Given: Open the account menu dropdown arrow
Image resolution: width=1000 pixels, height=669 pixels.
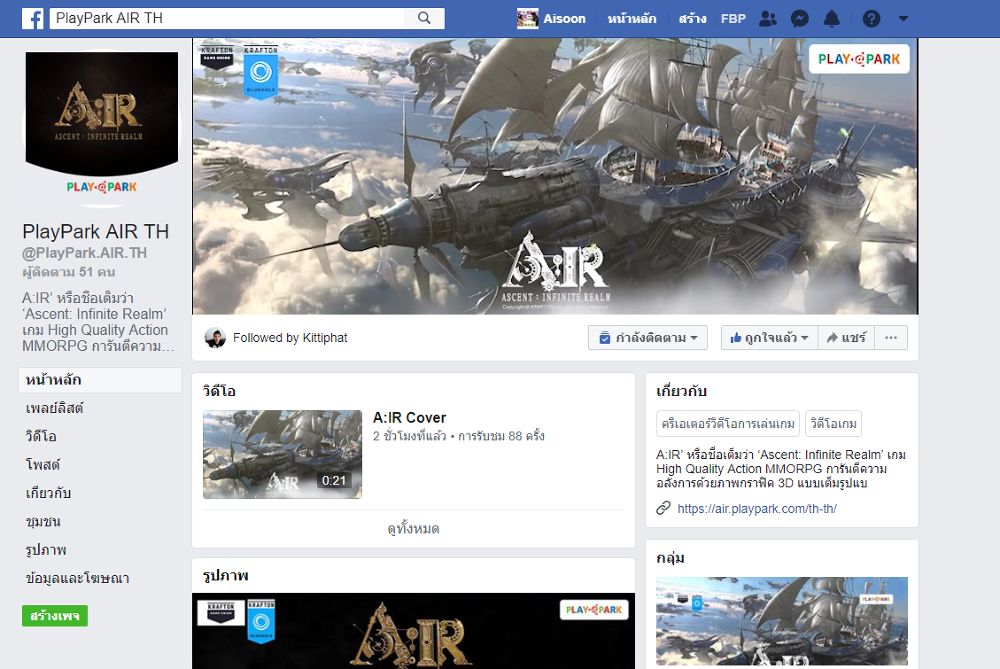Looking at the screenshot, I should coord(904,18).
